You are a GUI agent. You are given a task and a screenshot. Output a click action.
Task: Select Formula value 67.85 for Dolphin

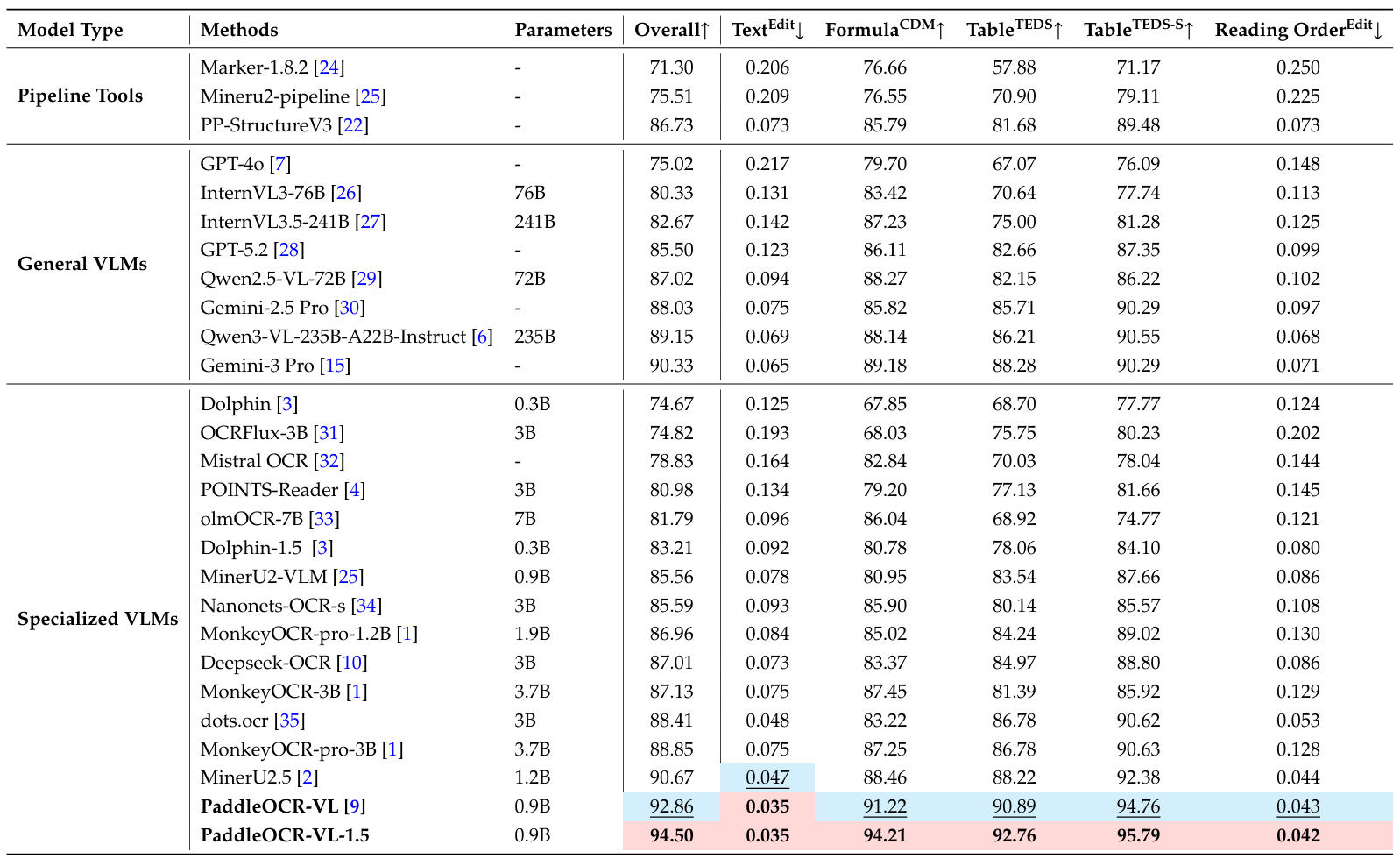(885, 404)
